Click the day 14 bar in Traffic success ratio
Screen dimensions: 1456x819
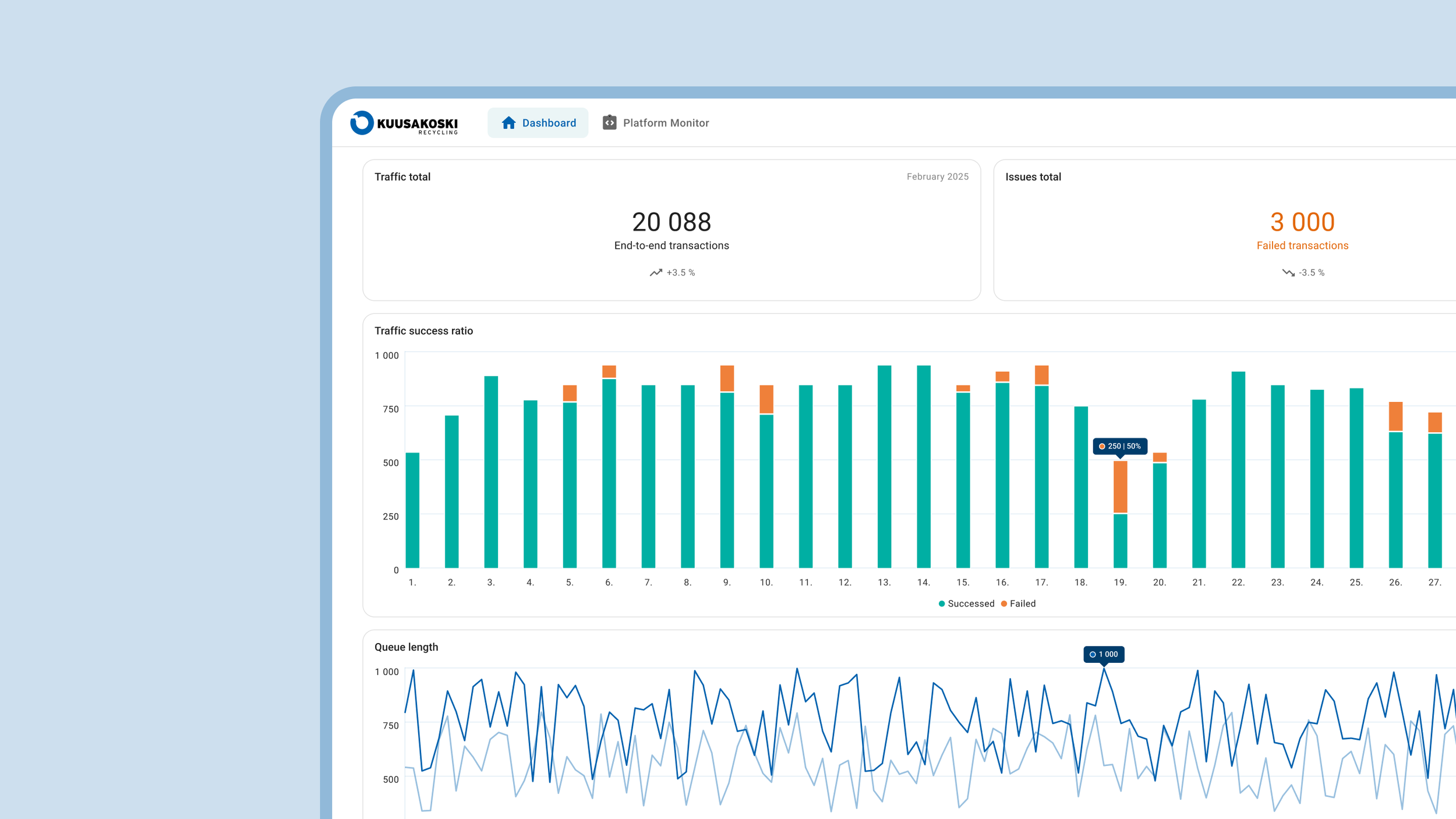point(924,467)
